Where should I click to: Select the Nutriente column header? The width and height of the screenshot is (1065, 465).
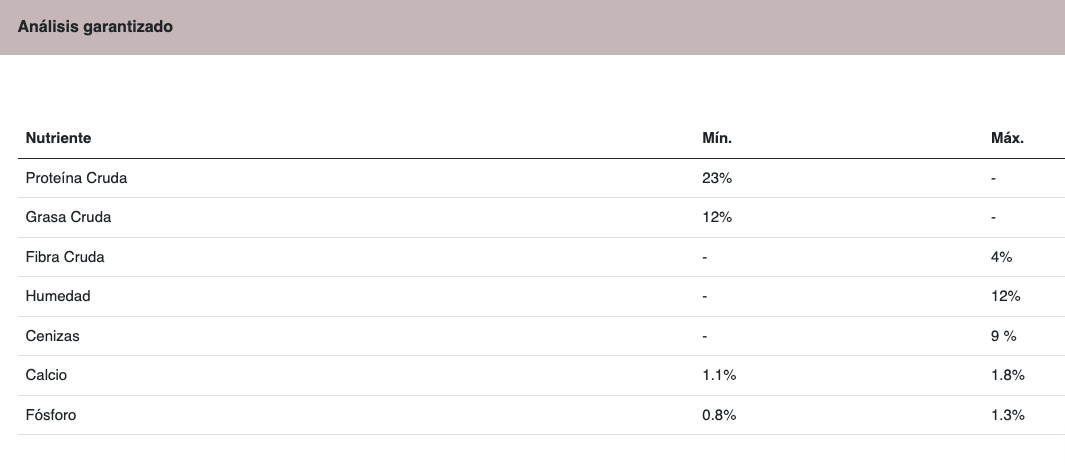[x=58, y=138]
